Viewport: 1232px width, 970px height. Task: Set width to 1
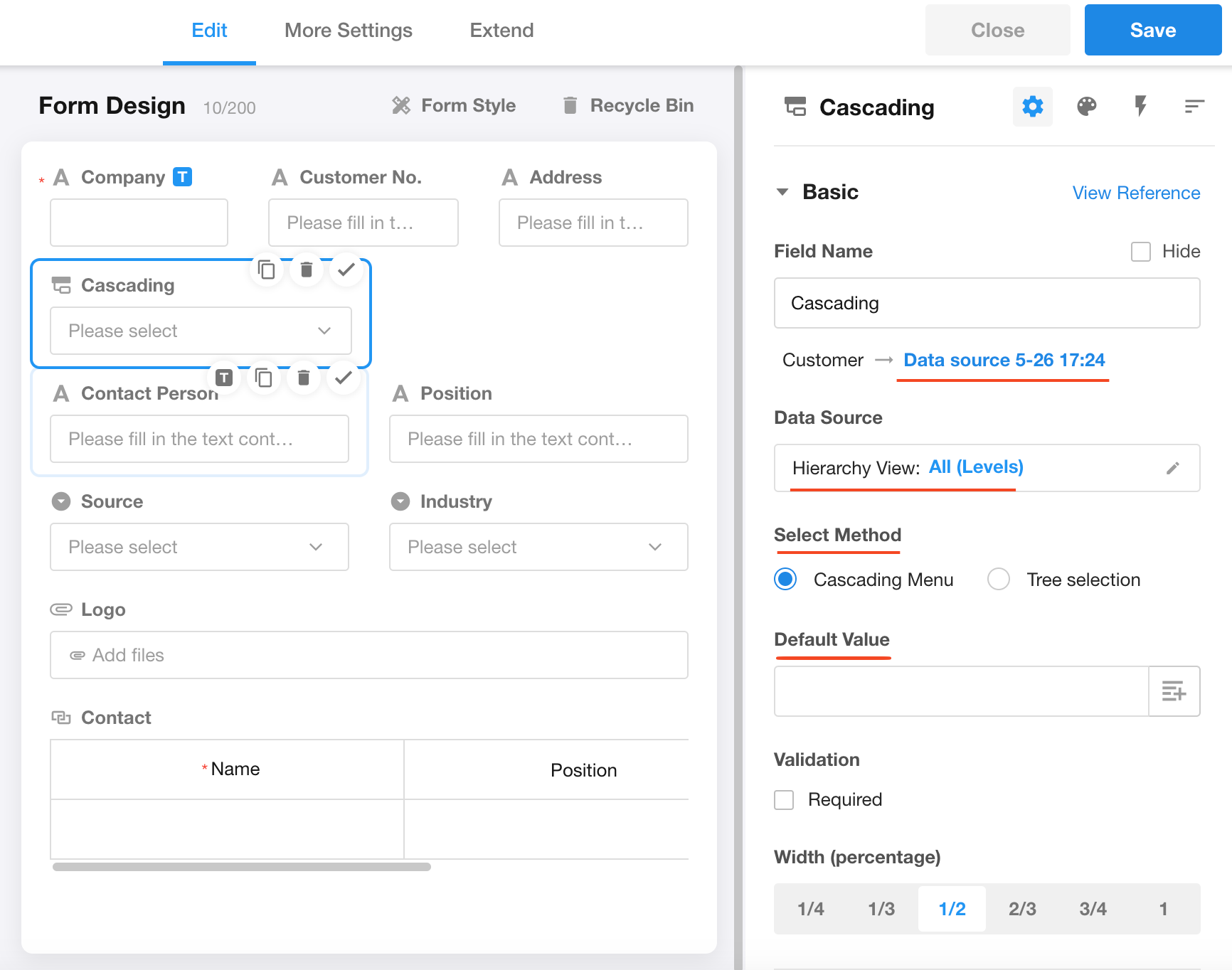point(1163,909)
